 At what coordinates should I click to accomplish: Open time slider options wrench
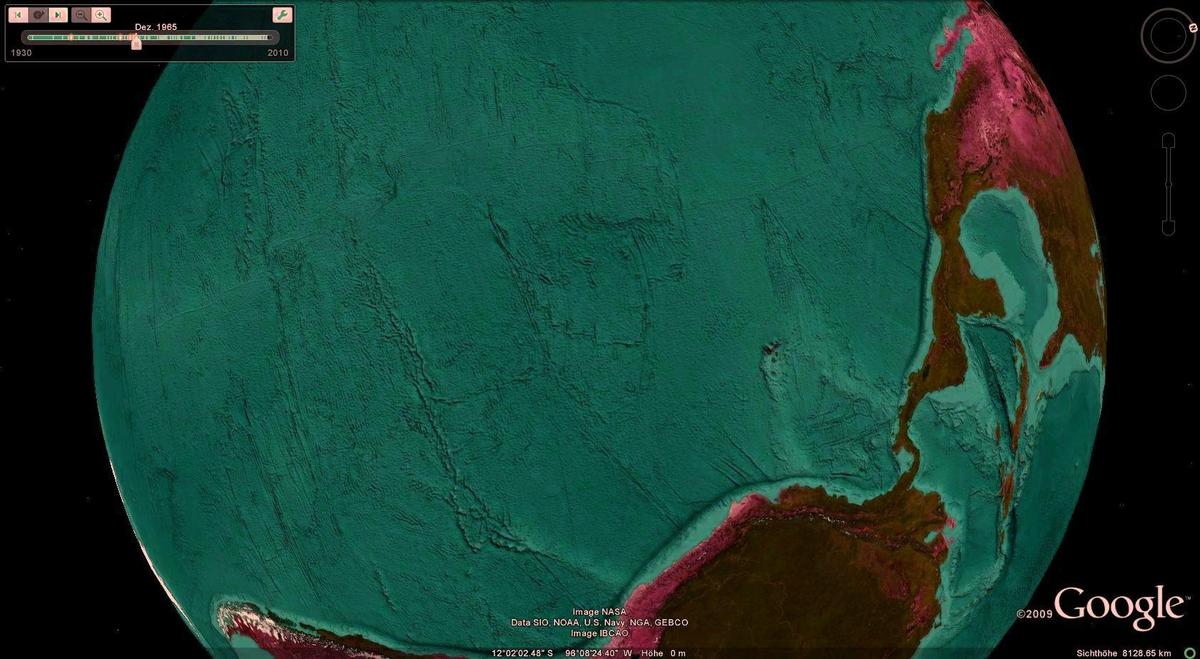(x=281, y=15)
